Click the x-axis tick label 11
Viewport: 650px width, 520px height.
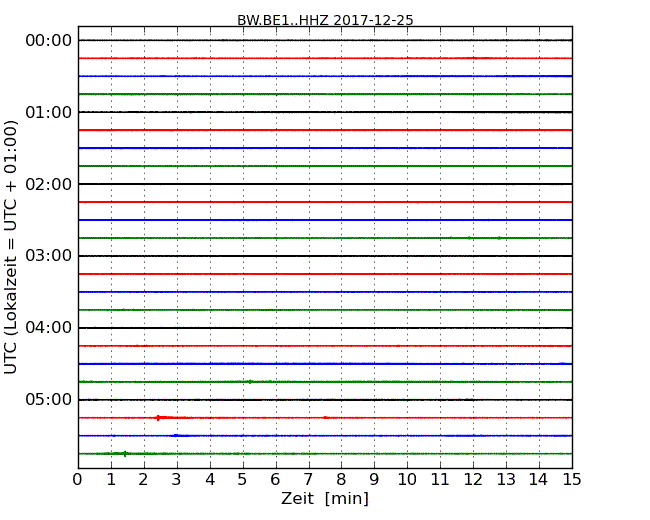pos(440,480)
